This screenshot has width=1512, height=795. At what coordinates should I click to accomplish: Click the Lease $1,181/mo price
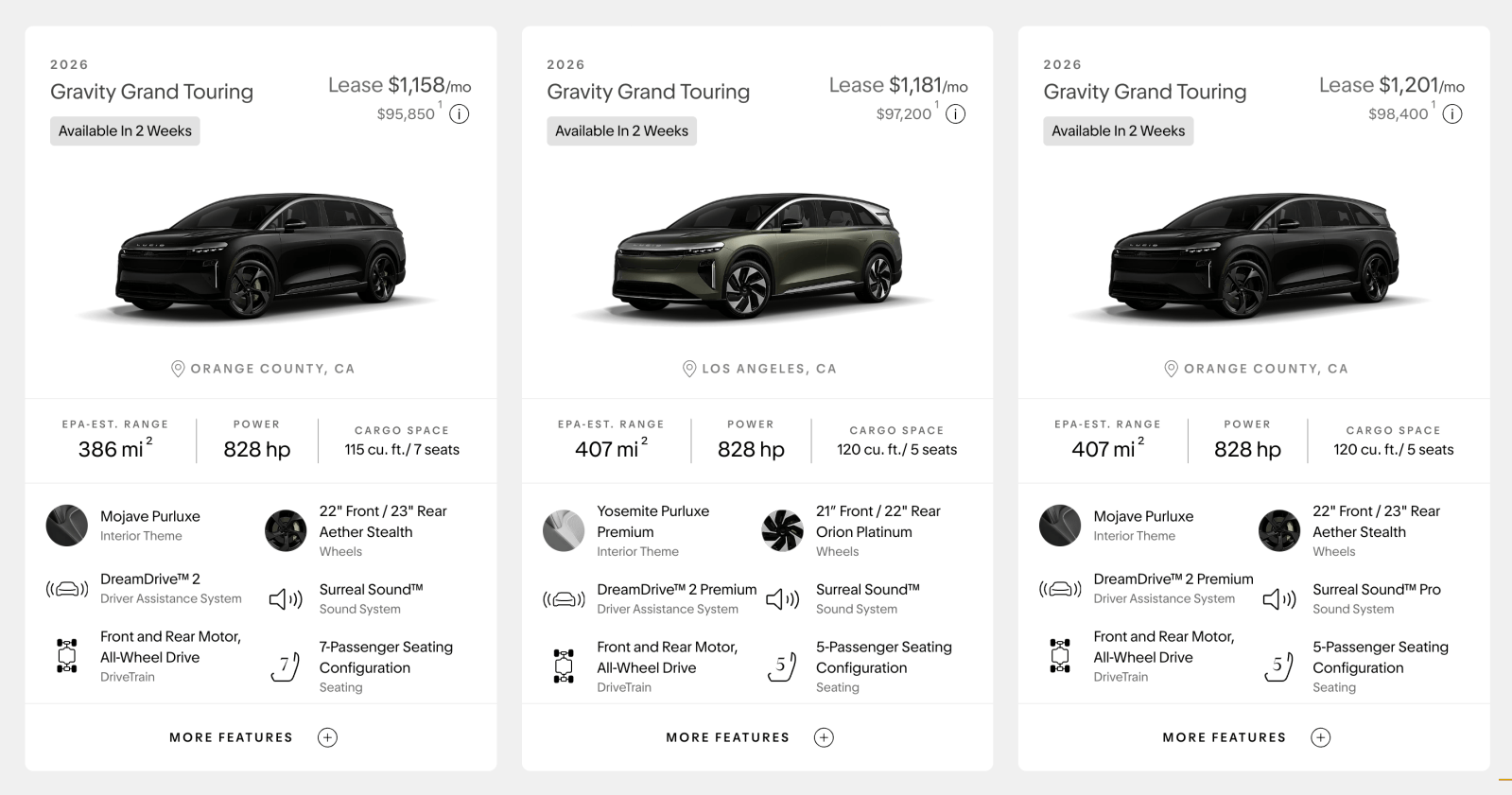point(898,85)
